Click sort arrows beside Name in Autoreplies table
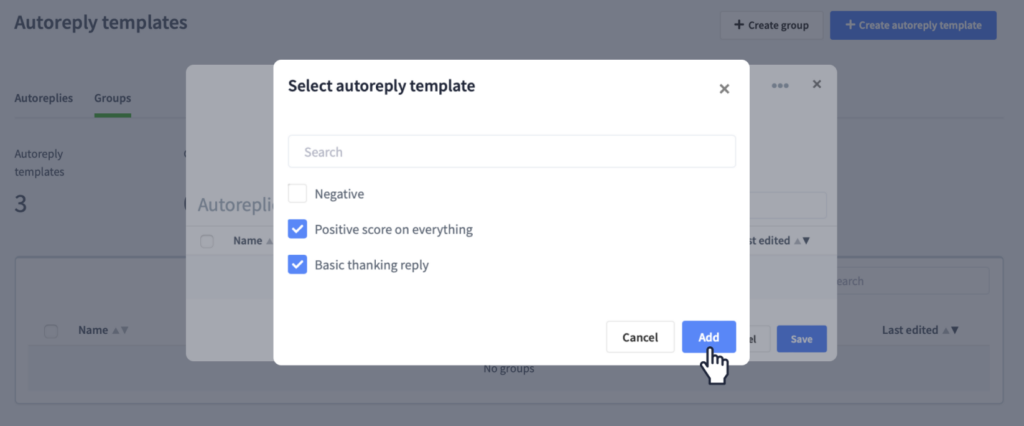This screenshot has height=426, width=1024. [268, 241]
